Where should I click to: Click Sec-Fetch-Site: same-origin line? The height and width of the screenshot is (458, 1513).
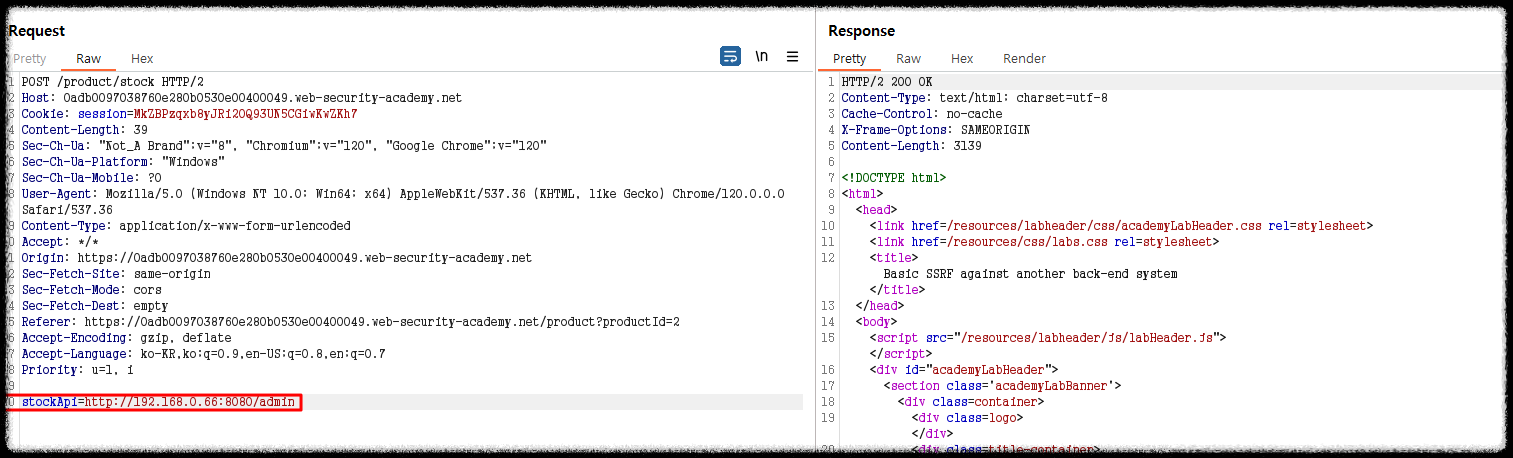(x=116, y=274)
